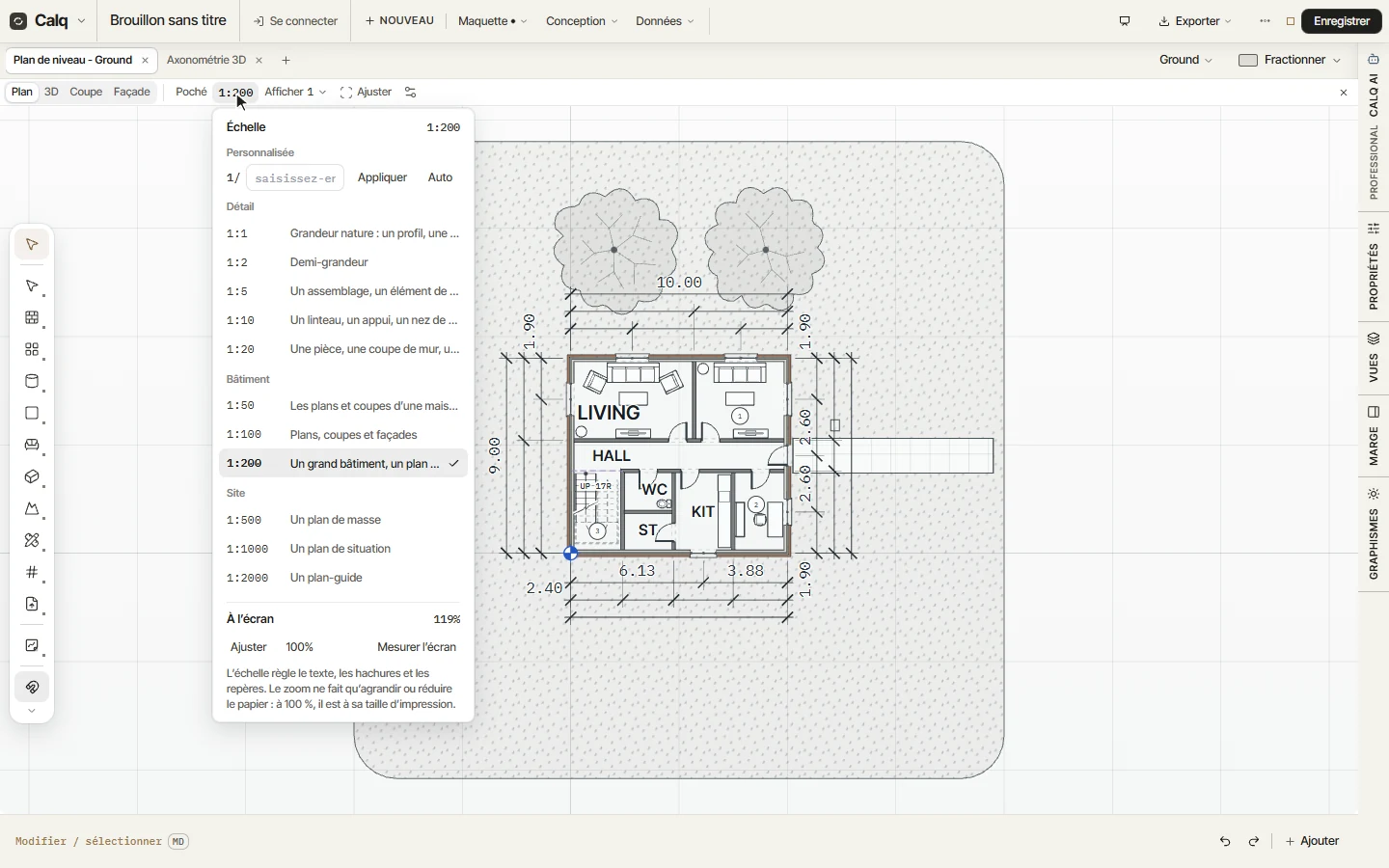Click the Mesurer l'écran button
The image size is (1389, 868).
(417, 647)
